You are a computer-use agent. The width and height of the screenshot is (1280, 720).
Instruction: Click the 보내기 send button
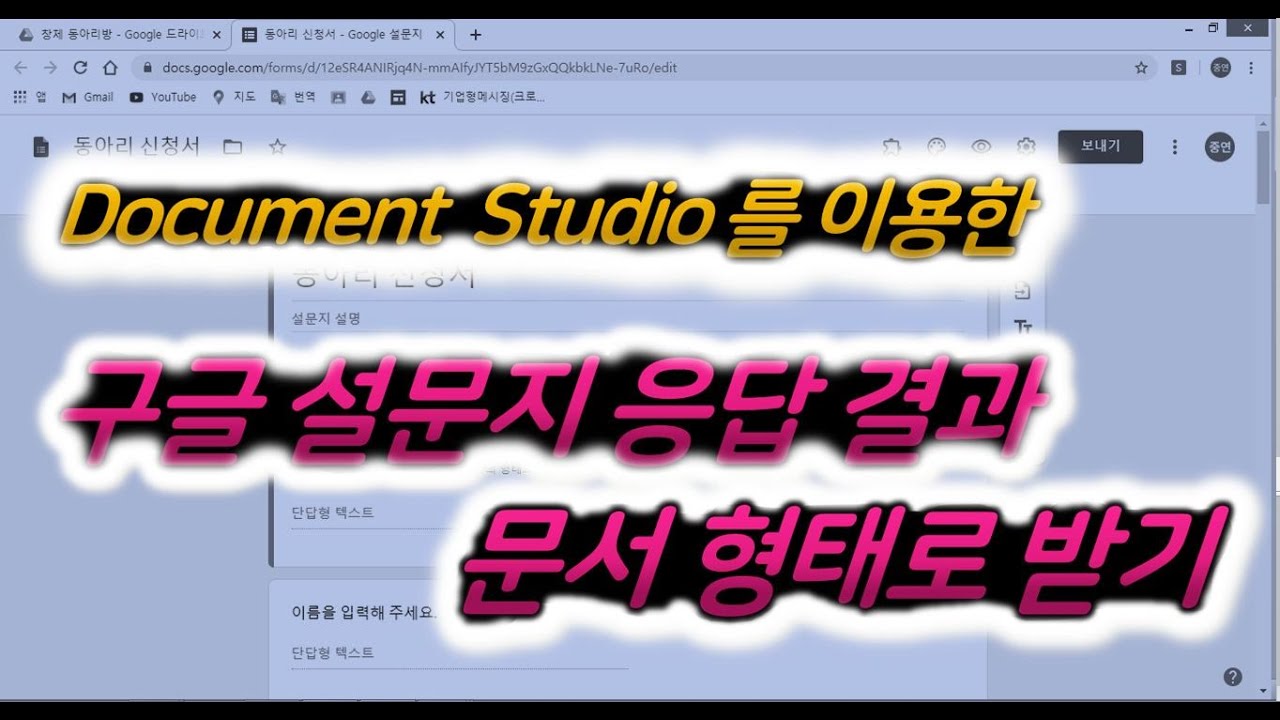pyautogui.click(x=1100, y=147)
